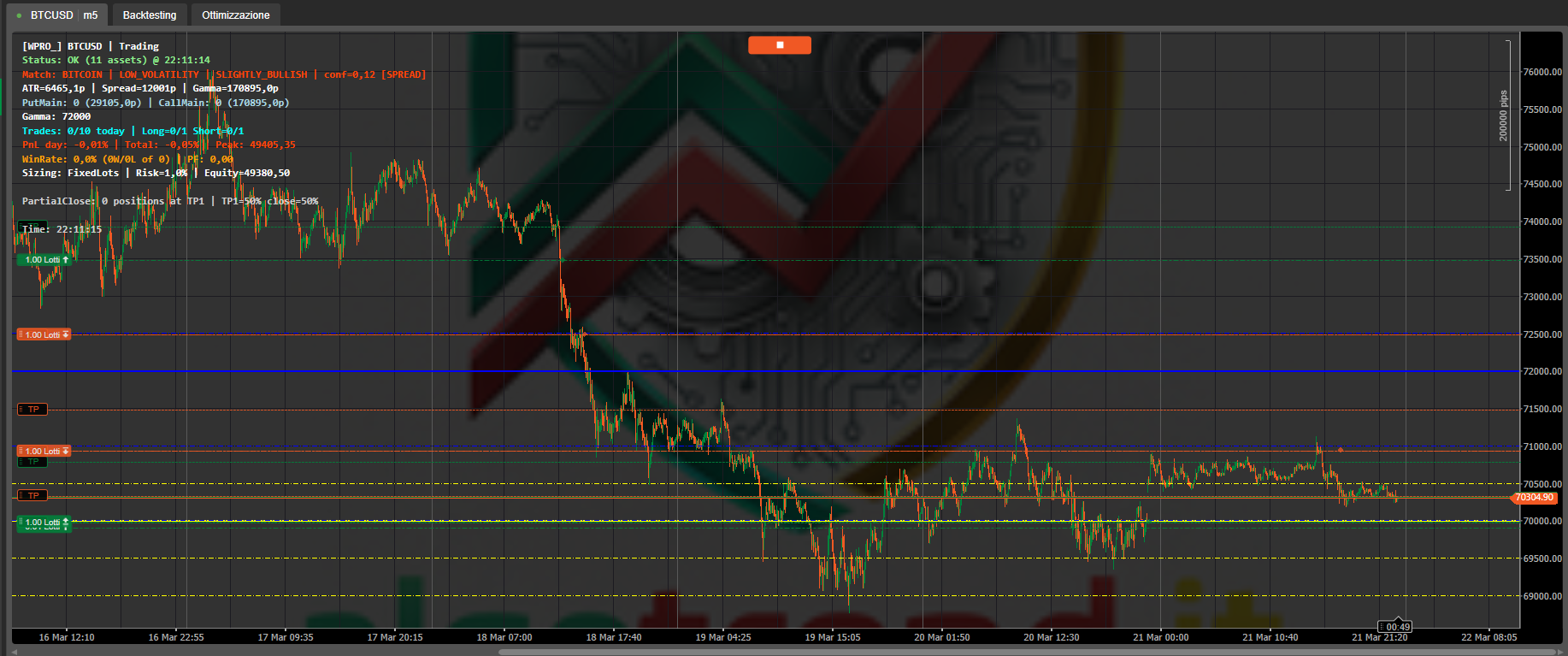Click the current price tag 70304.90
The width and height of the screenshot is (1568, 656).
coord(1534,498)
